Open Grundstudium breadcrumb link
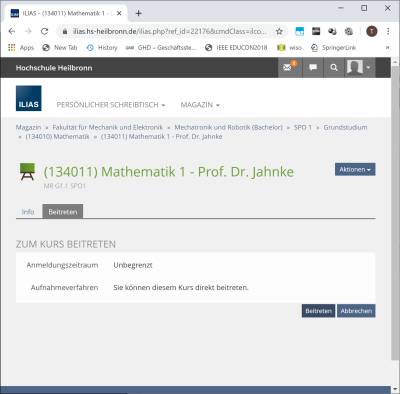 [345, 127]
